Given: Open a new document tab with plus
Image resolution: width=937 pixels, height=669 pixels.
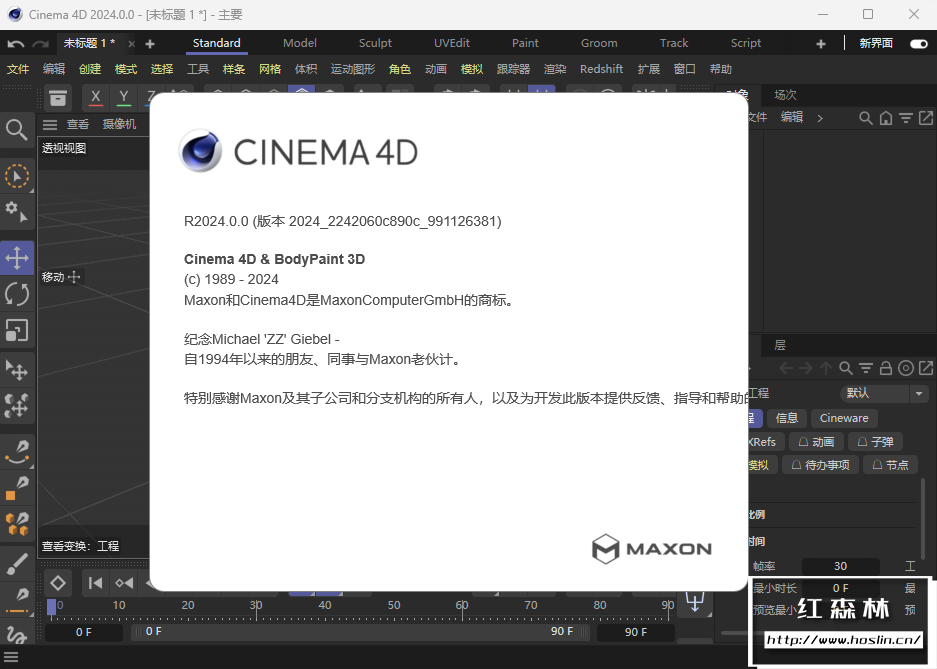Looking at the screenshot, I should pos(150,44).
